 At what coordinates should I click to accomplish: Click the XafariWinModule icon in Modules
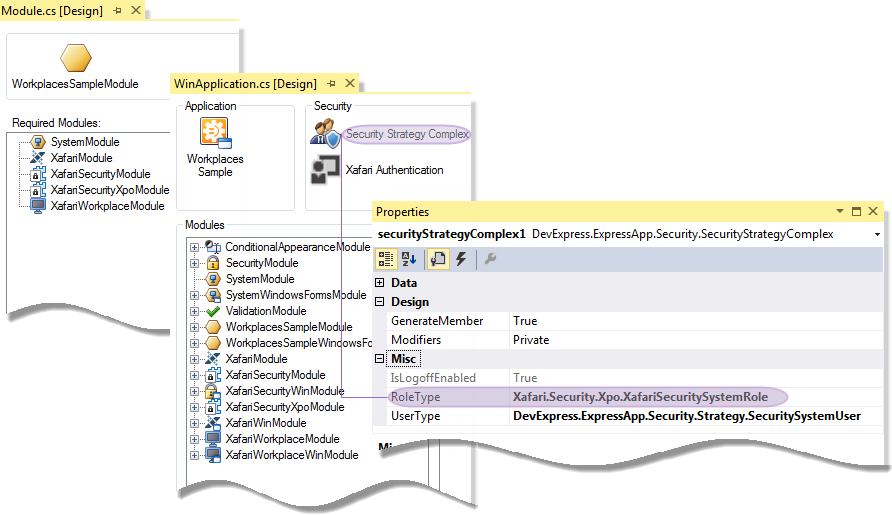point(213,423)
